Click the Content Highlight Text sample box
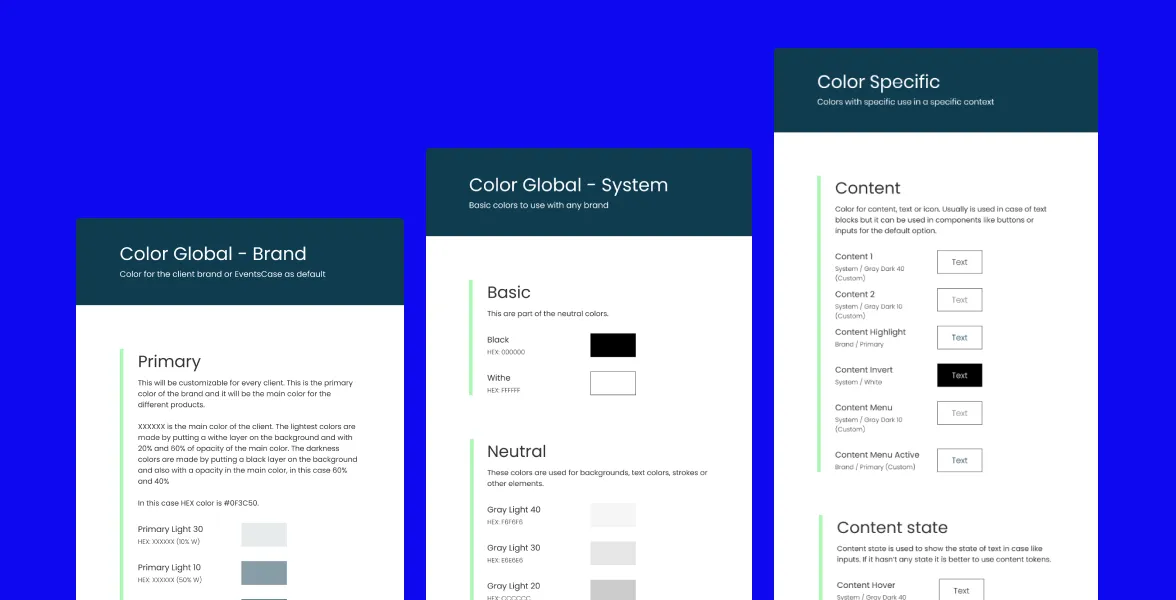 (x=959, y=338)
